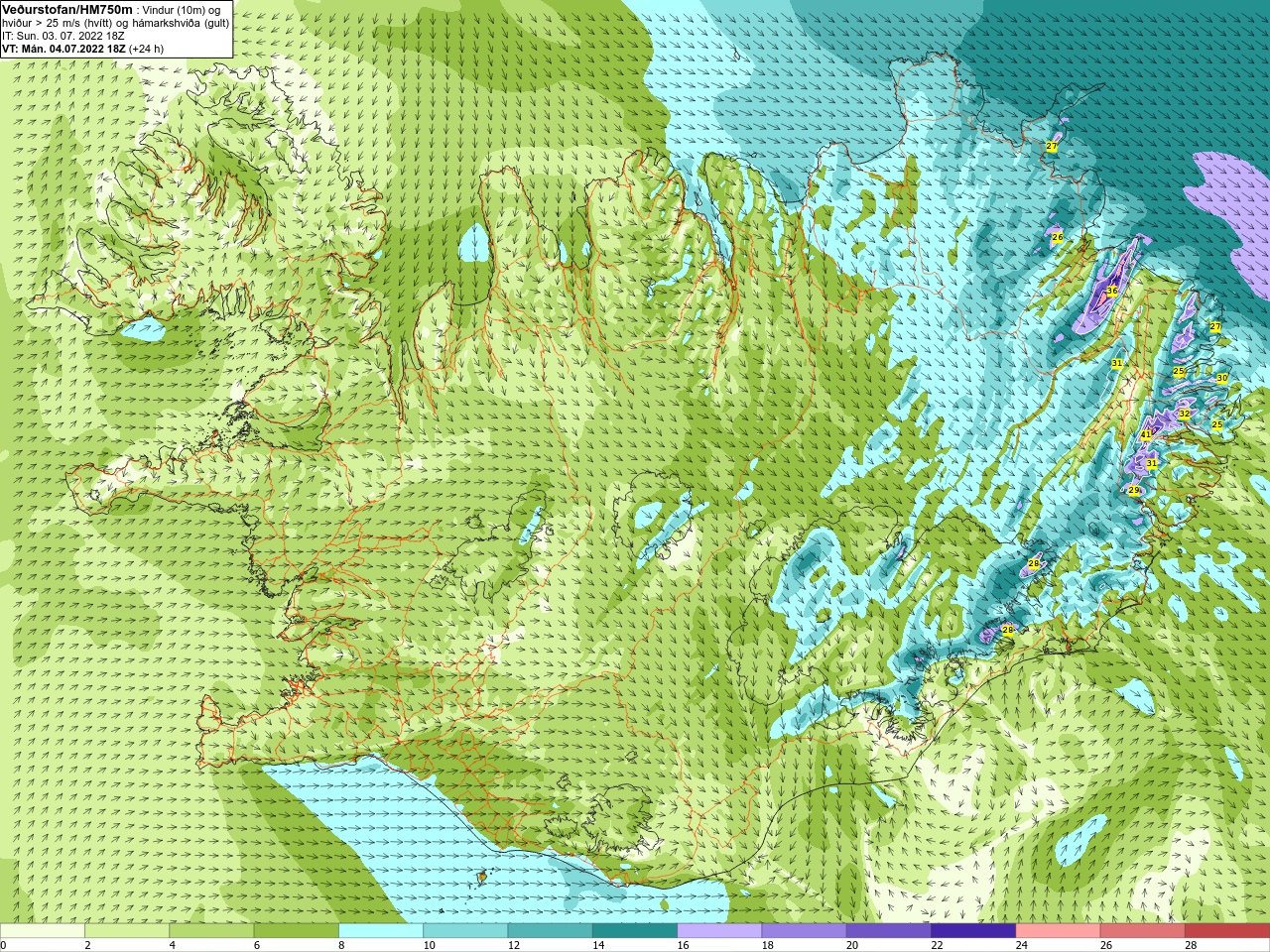Click the 24–26 m/s light pink legend swatch
Viewport: 1270px width, 952px height.
point(1059,931)
